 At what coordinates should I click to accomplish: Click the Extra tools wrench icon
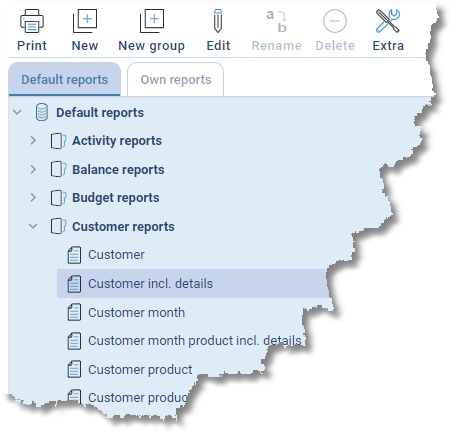coord(388,21)
